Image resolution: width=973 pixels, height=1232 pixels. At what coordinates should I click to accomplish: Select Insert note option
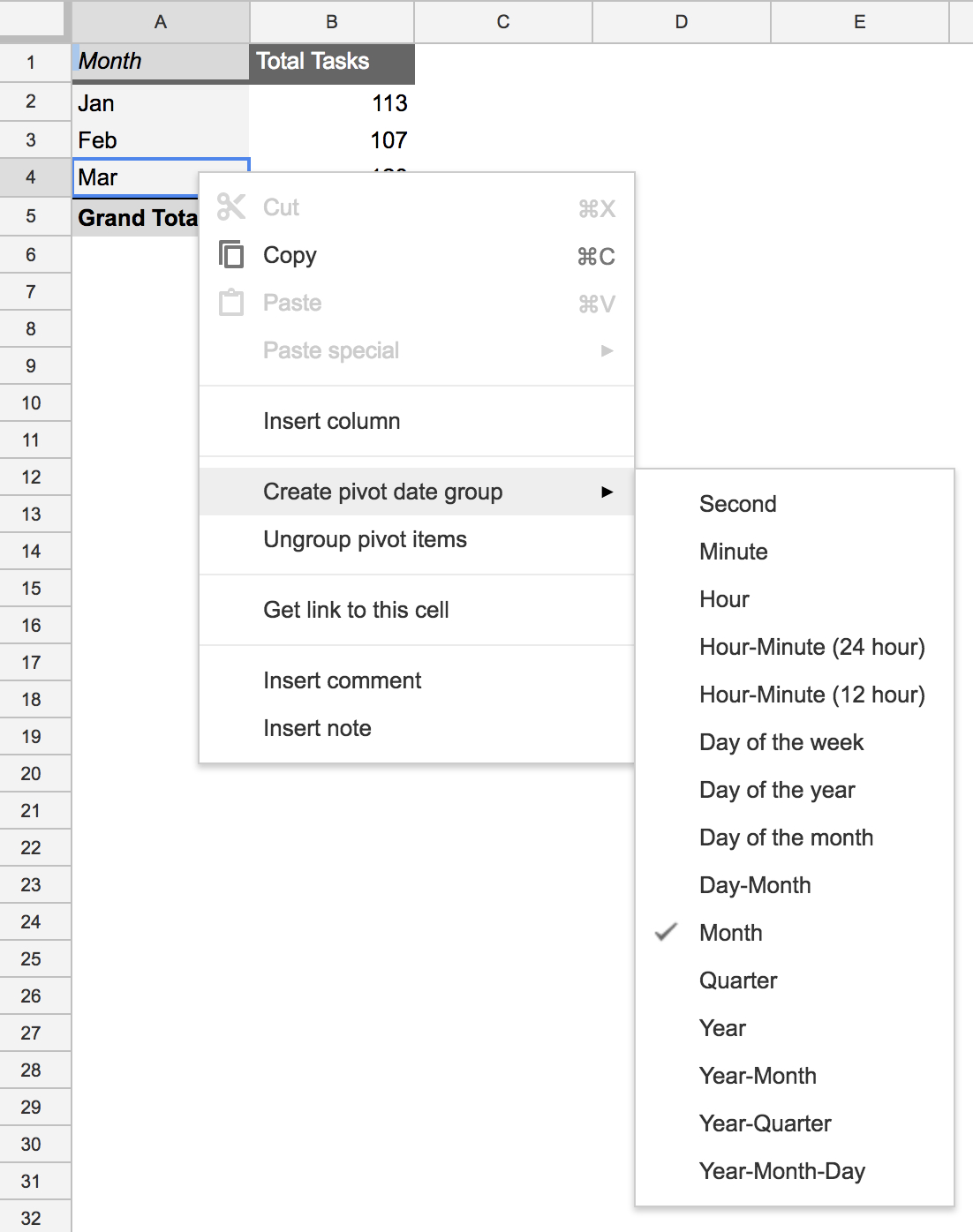(x=317, y=728)
